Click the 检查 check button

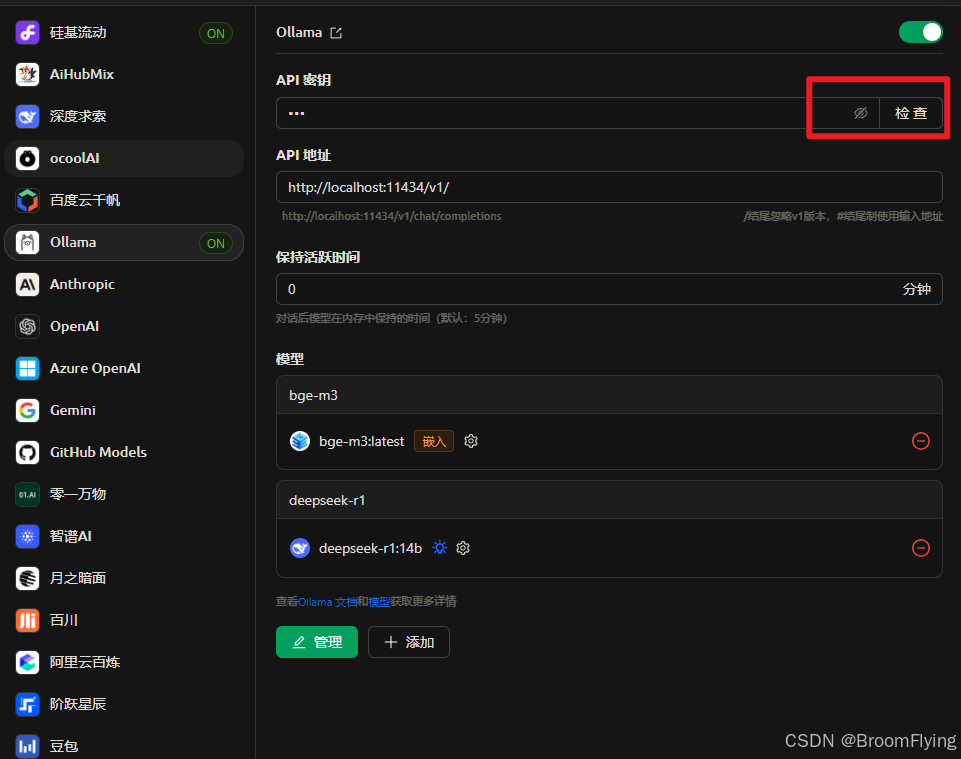pyautogui.click(x=911, y=113)
